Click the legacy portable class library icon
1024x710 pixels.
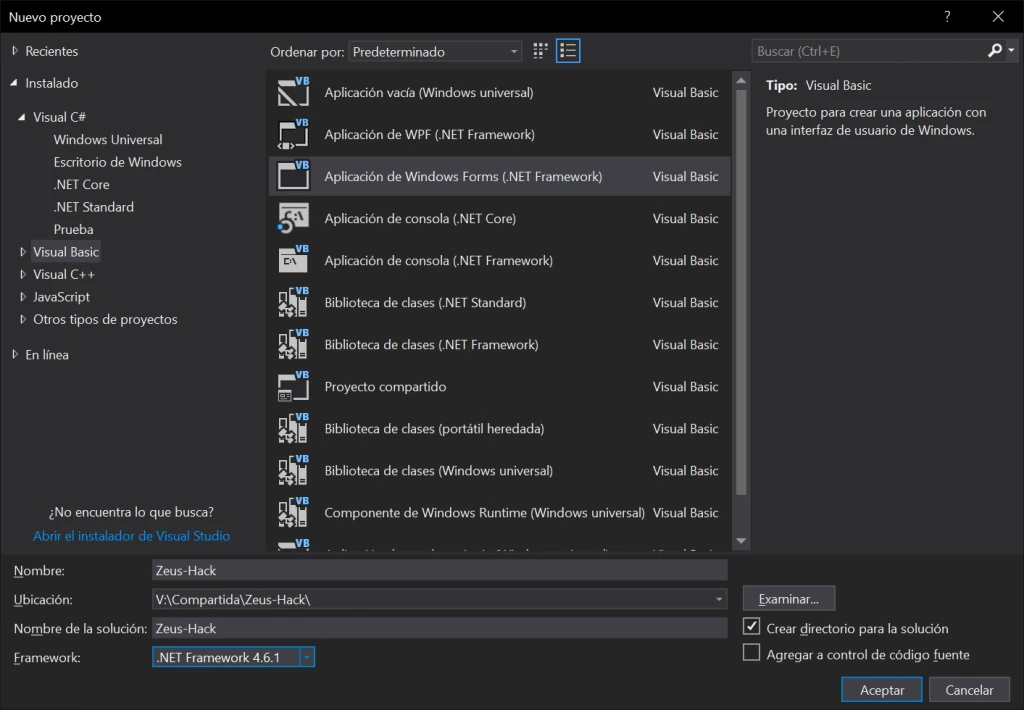coord(293,428)
